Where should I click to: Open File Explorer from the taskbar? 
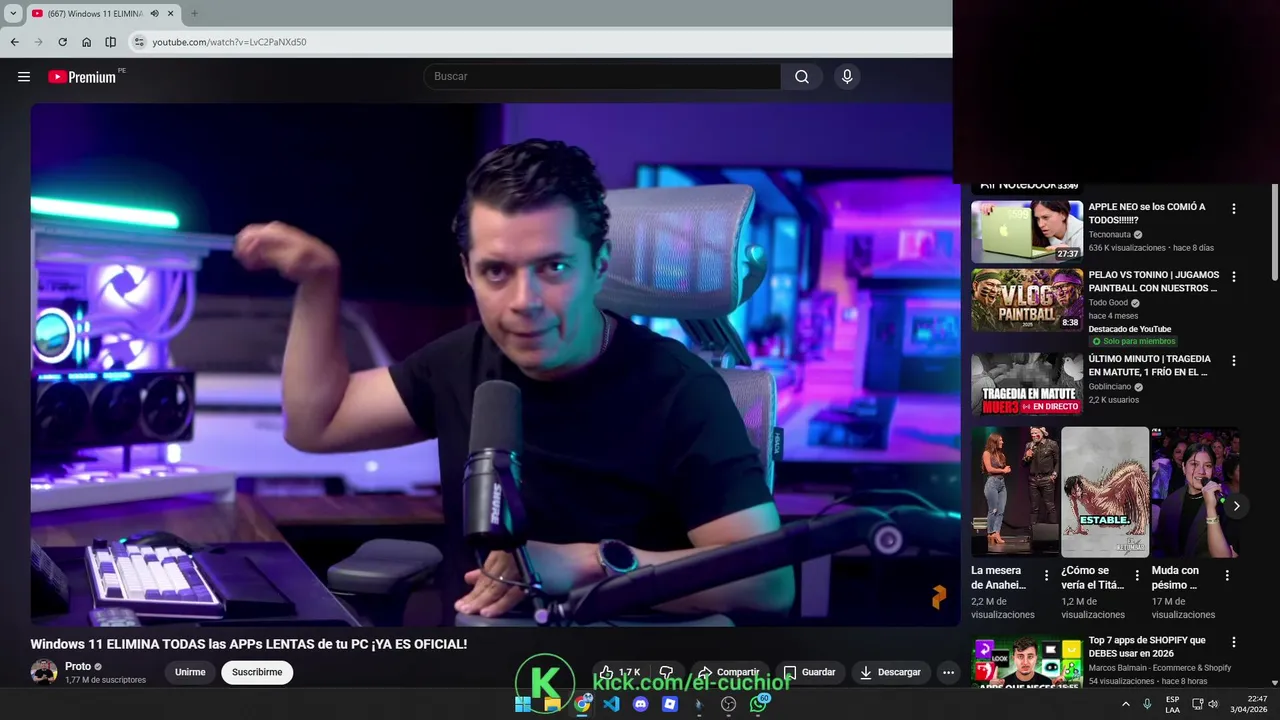pyautogui.click(x=552, y=704)
